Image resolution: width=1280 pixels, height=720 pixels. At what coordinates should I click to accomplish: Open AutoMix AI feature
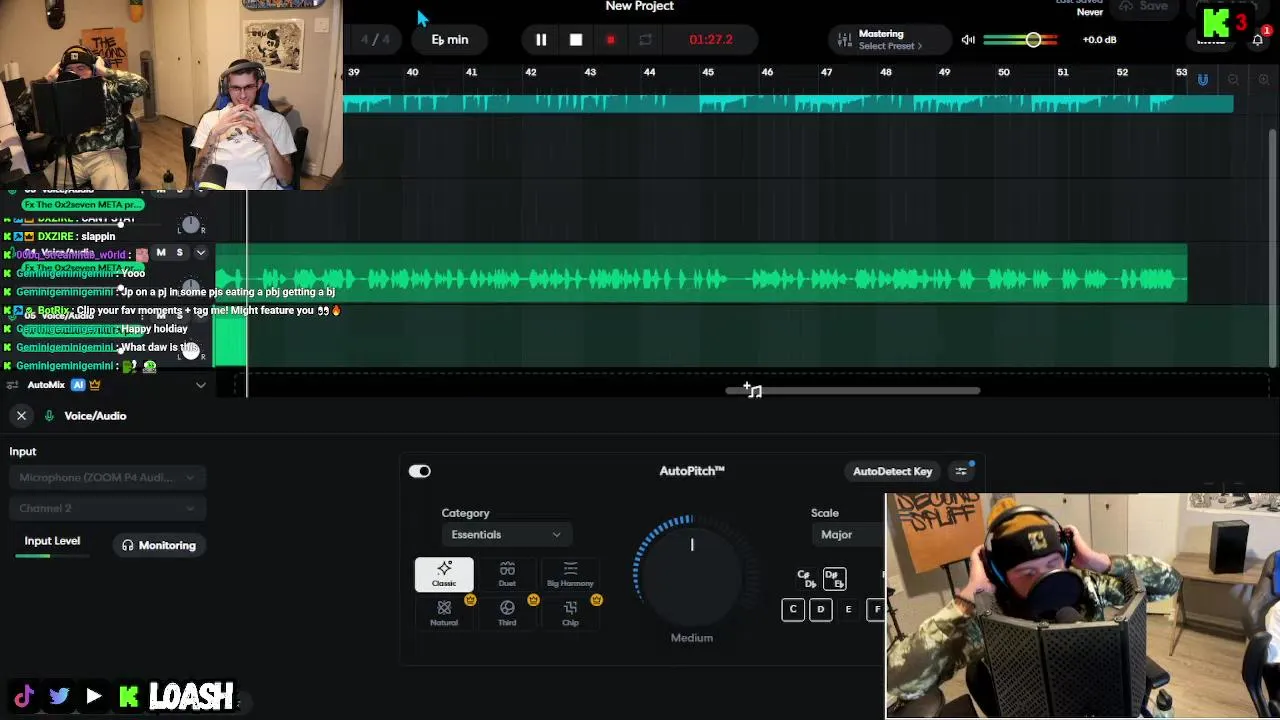point(78,385)
